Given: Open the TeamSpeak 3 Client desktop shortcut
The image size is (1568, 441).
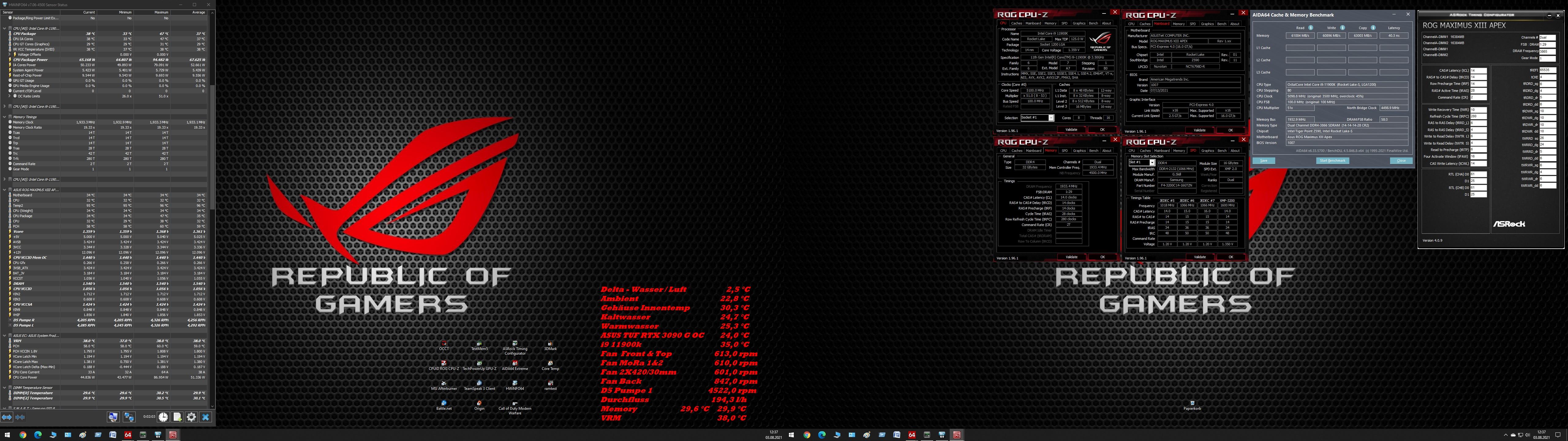Looking at the screenshot, I should click(480, 386).
